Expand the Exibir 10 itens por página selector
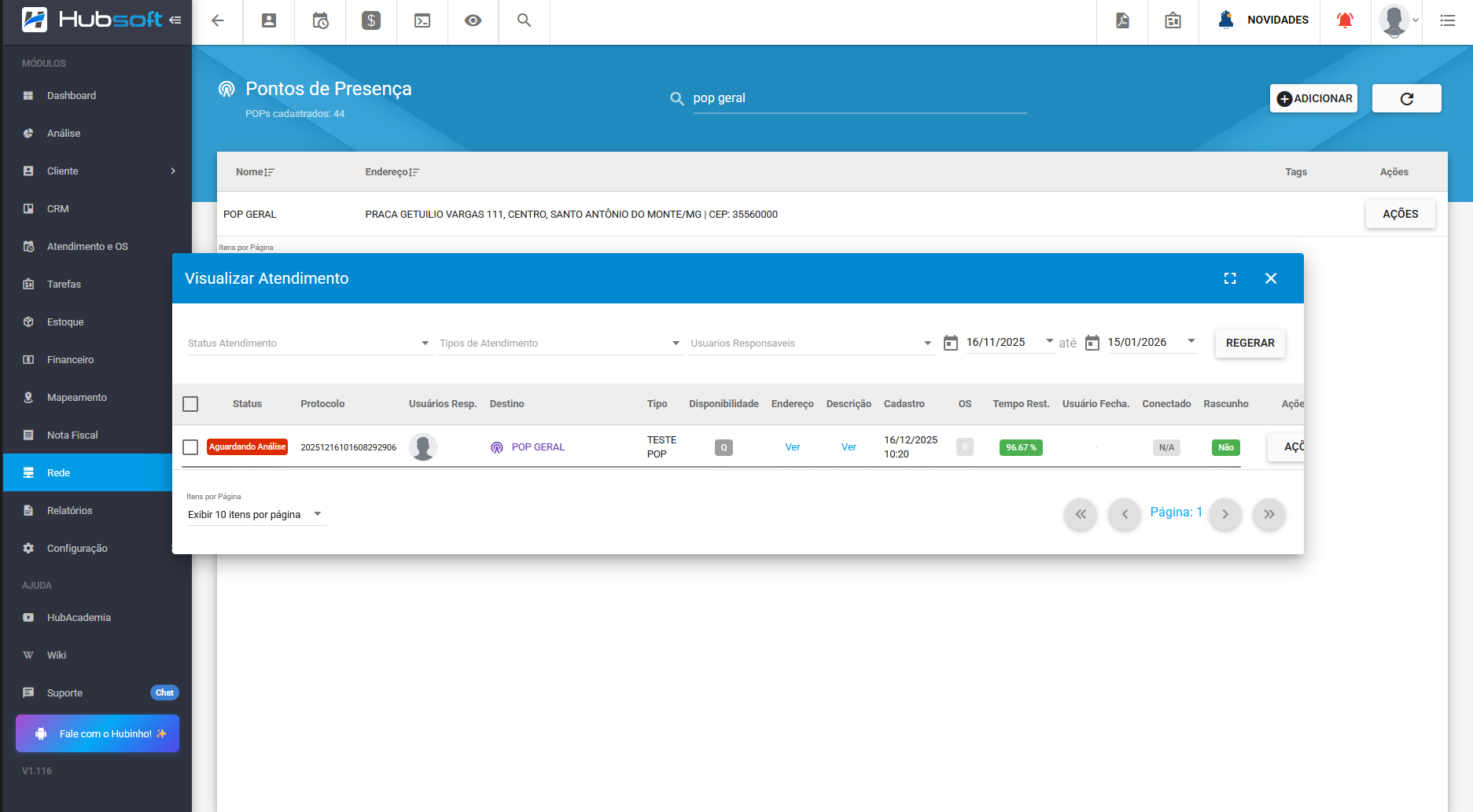1473x812 pixels. (255, 514)
